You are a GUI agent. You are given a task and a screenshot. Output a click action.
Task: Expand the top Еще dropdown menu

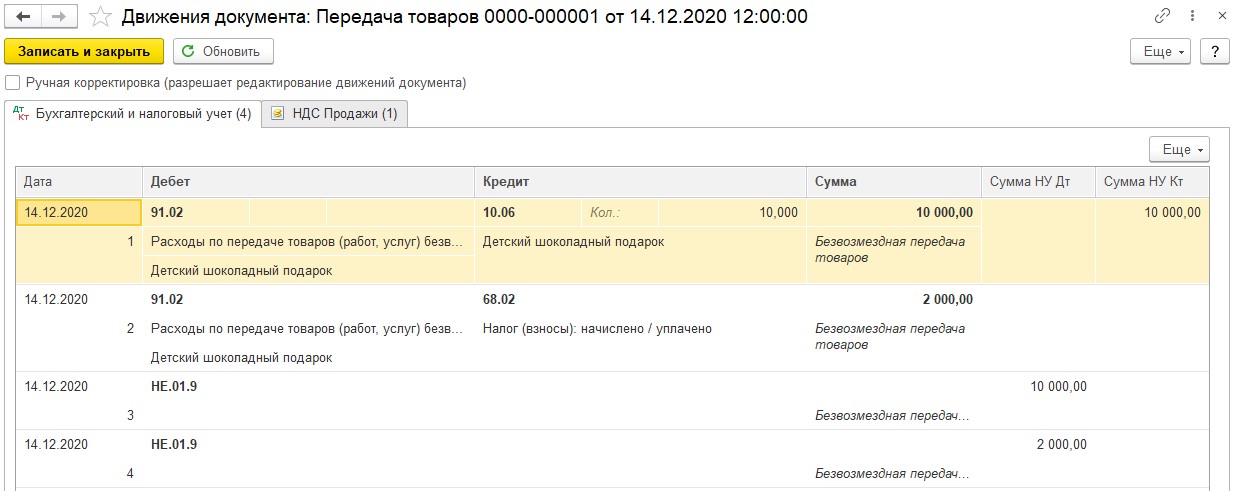tap(1160, 52)
